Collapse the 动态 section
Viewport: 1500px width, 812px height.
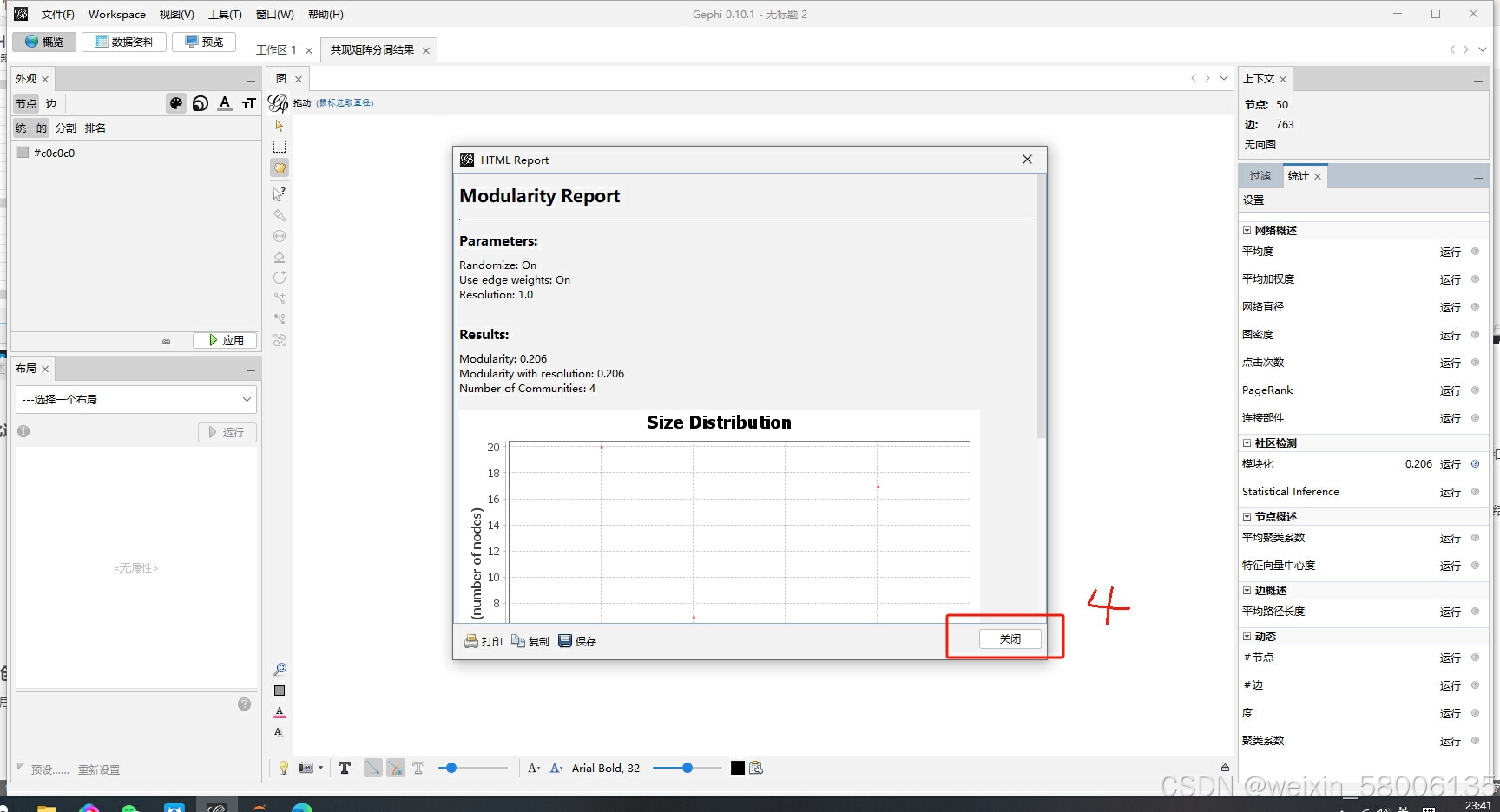point(1247,636)
